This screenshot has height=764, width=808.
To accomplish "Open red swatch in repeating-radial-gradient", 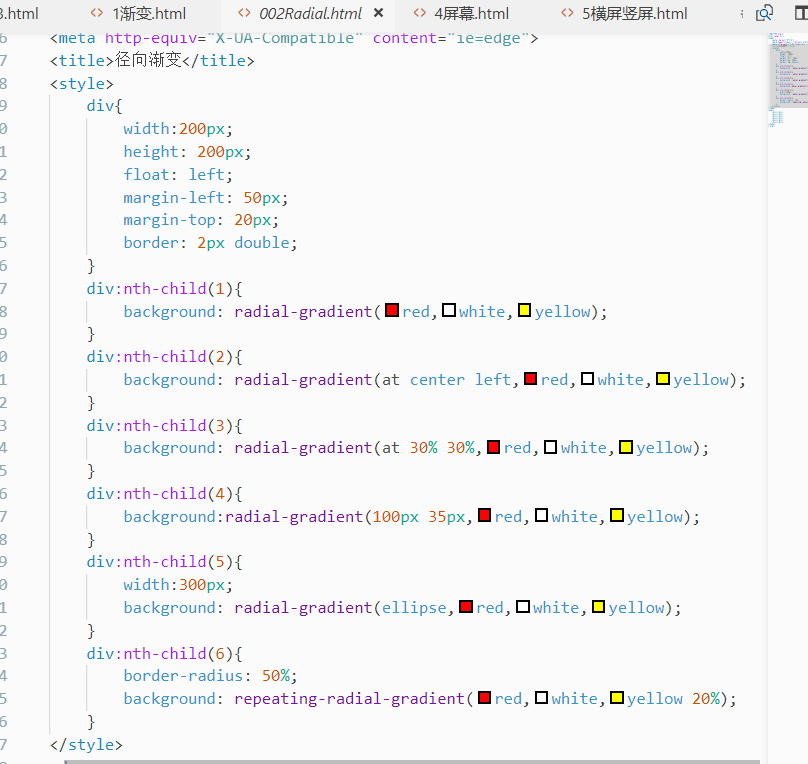I will [x=484, y=698].
